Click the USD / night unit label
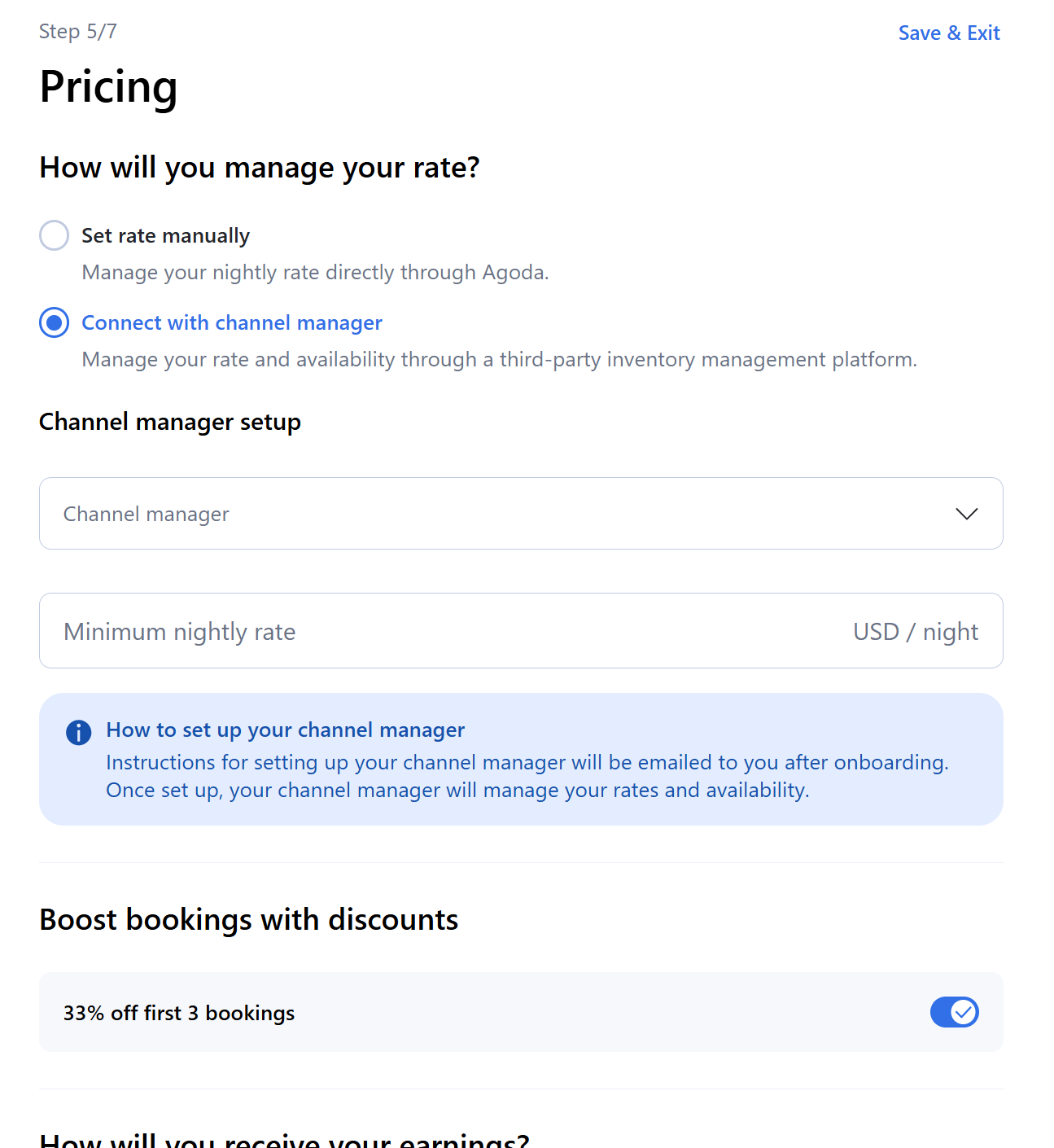 coord(915,632)
